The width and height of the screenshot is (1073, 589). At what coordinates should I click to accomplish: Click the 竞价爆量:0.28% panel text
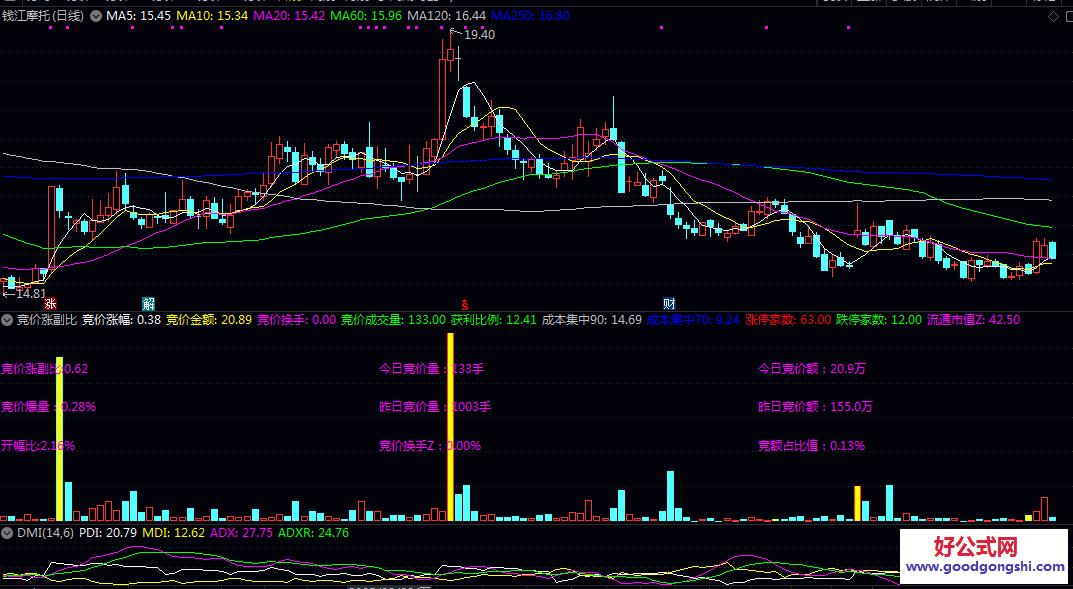click(x=49, y=406)
